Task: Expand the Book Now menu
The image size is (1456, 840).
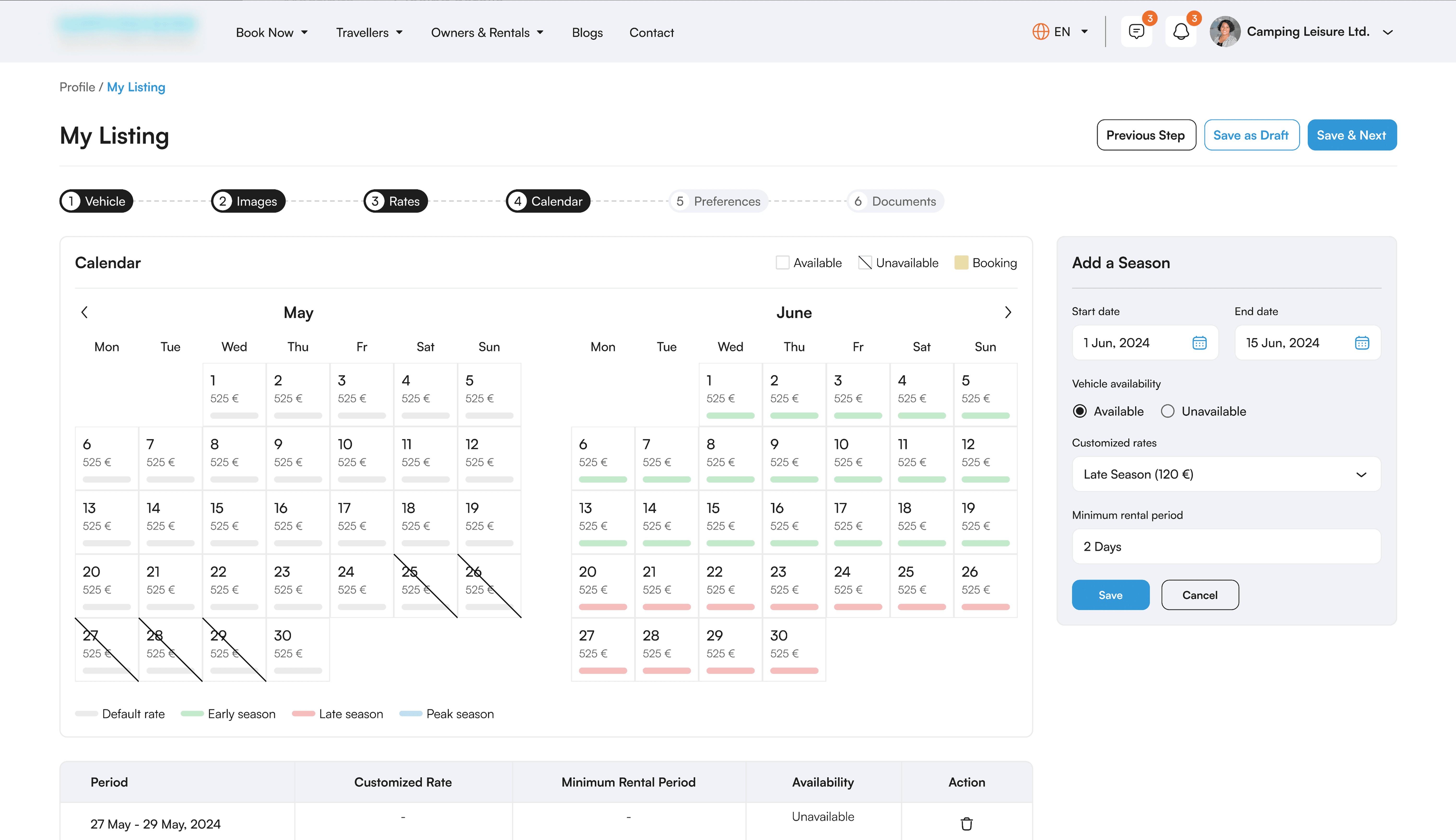Action: coord(272,32)
